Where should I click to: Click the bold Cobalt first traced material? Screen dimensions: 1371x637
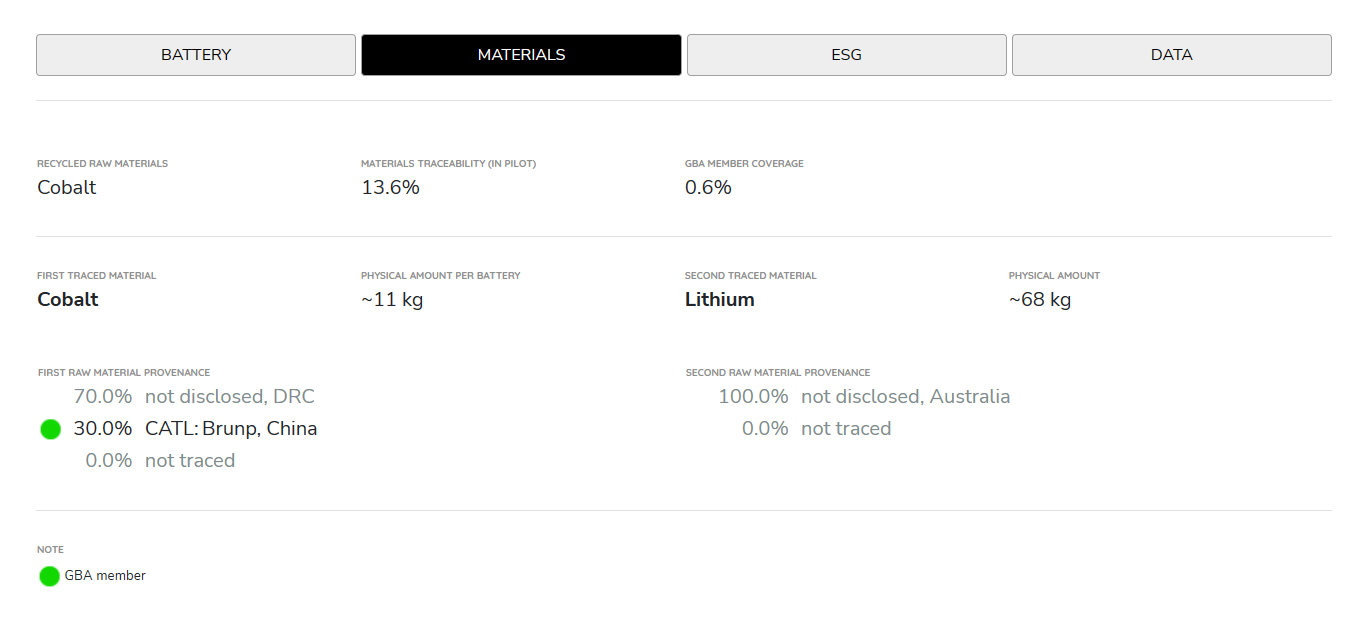68,299
